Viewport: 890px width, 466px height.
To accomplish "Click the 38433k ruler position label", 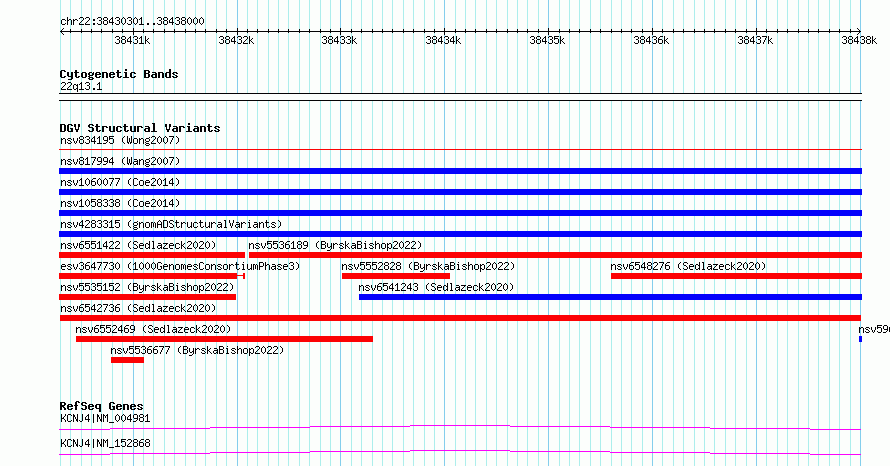I will coord(339,40).
